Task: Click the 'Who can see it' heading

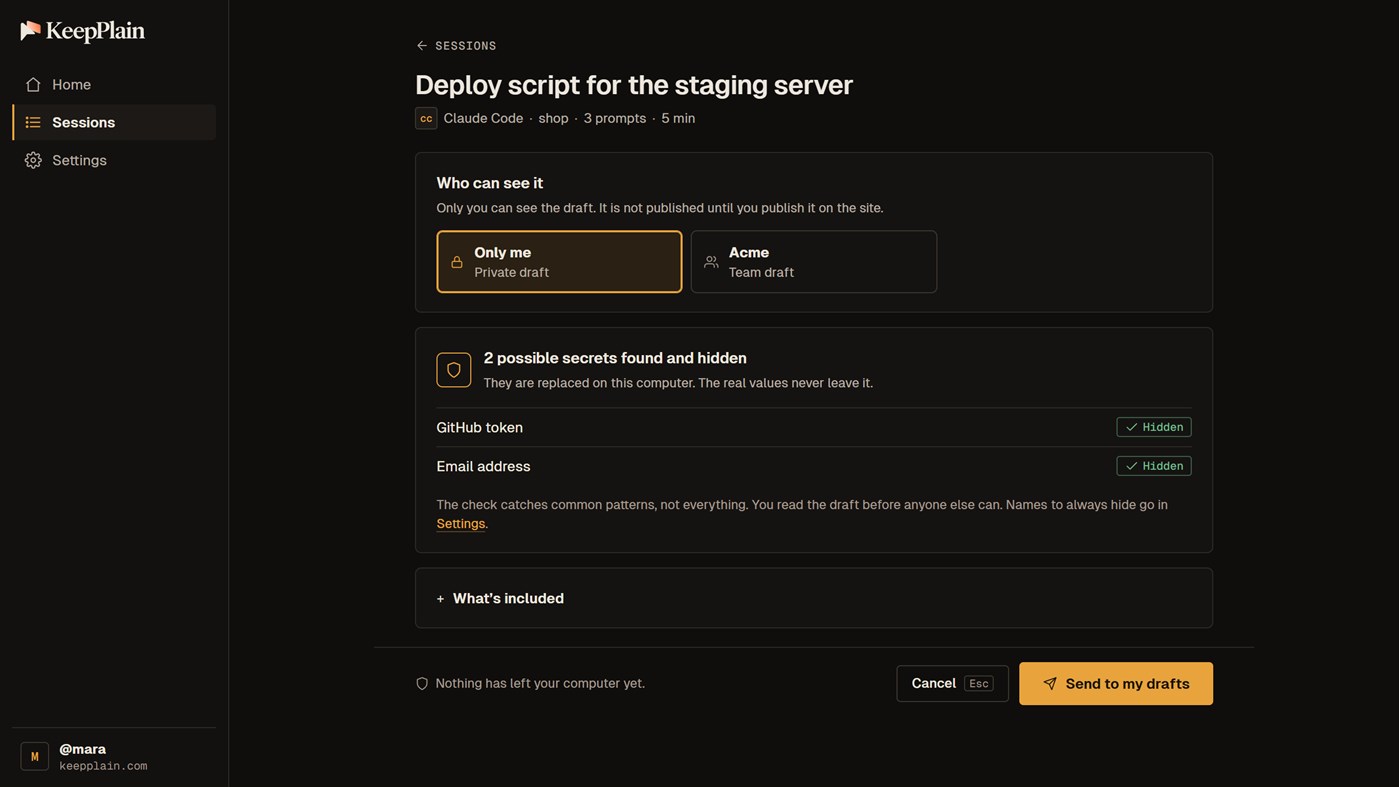Action: click(490, 183)
